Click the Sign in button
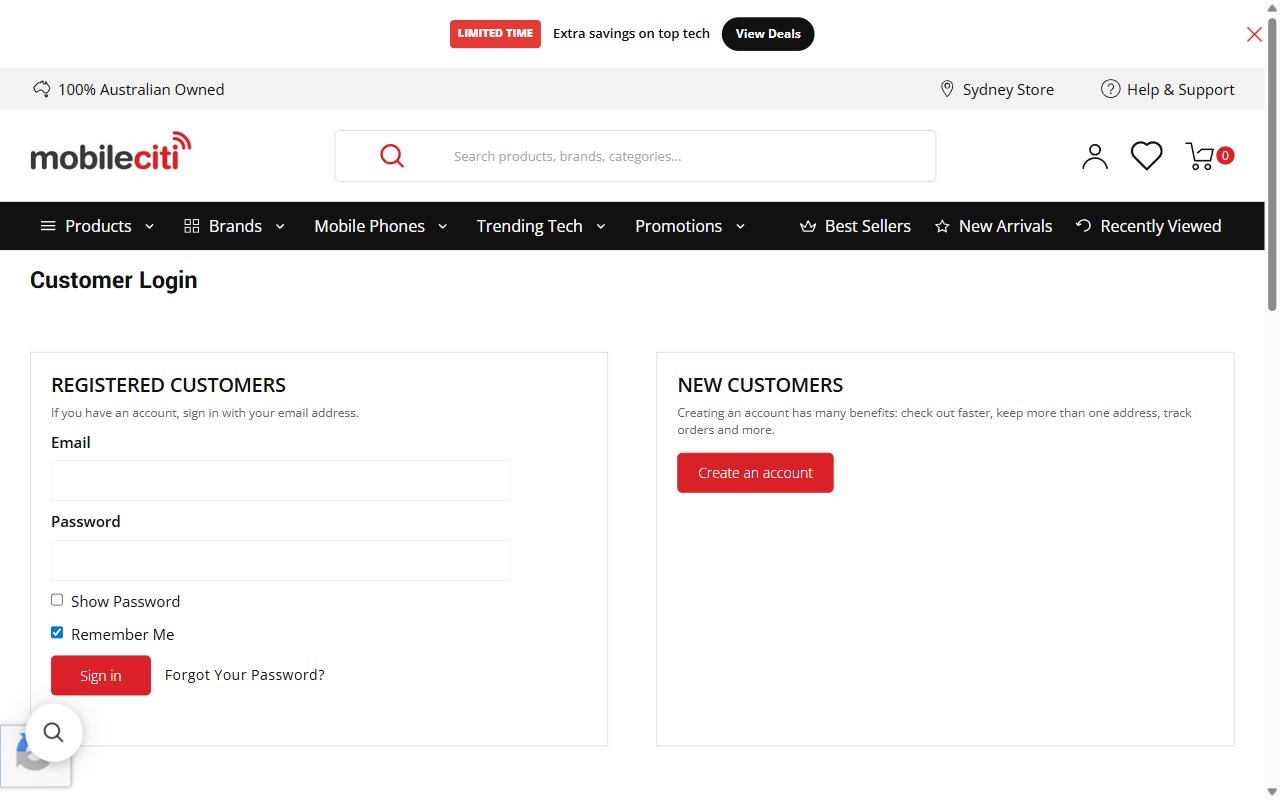Screen dimensions: 1280x800 click(x=101, y=675)
